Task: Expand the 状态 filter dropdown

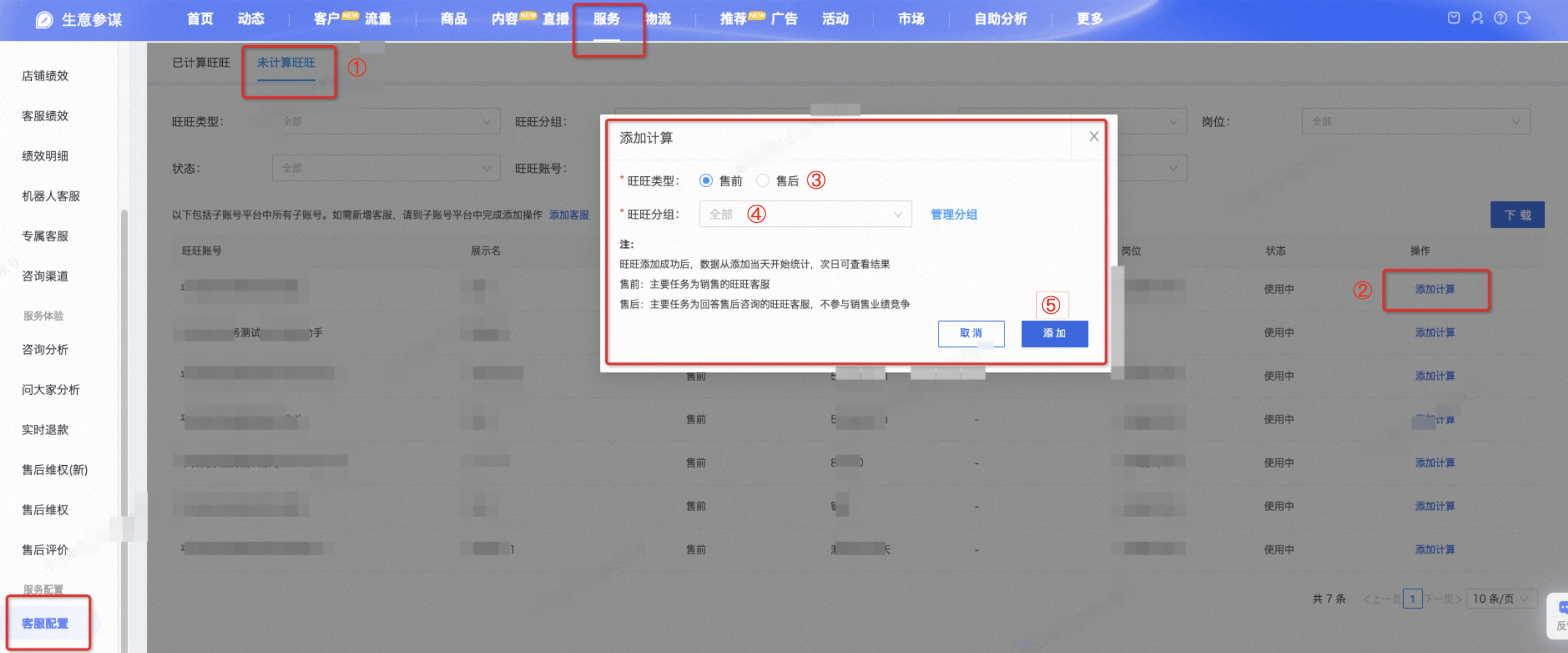Action: tap(386, 168)
